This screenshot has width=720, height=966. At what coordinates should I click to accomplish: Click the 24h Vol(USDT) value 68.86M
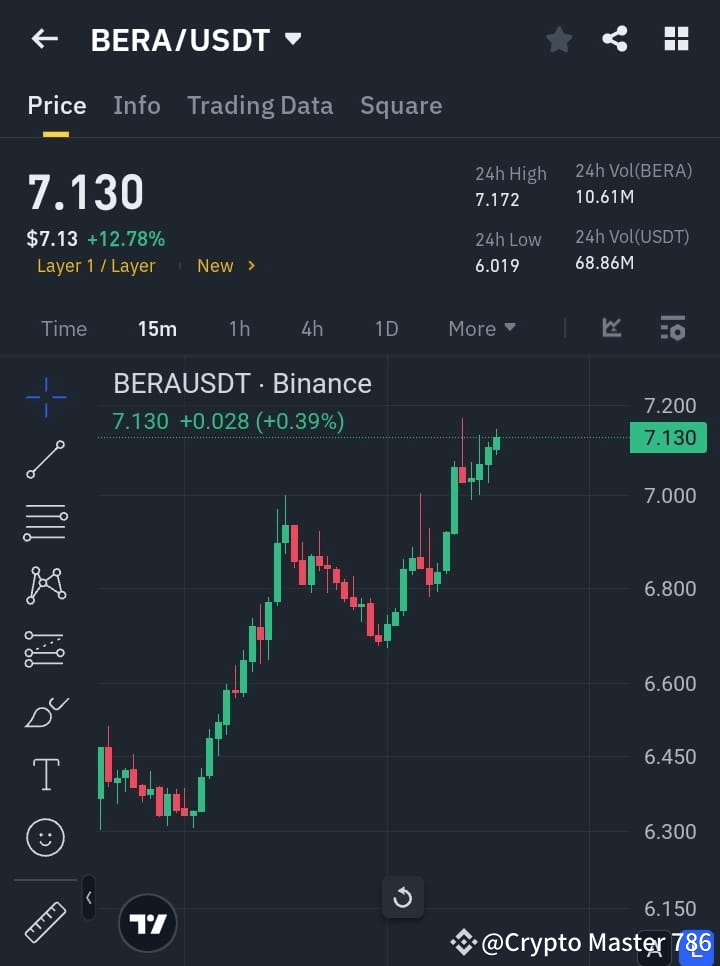point(605,263)
